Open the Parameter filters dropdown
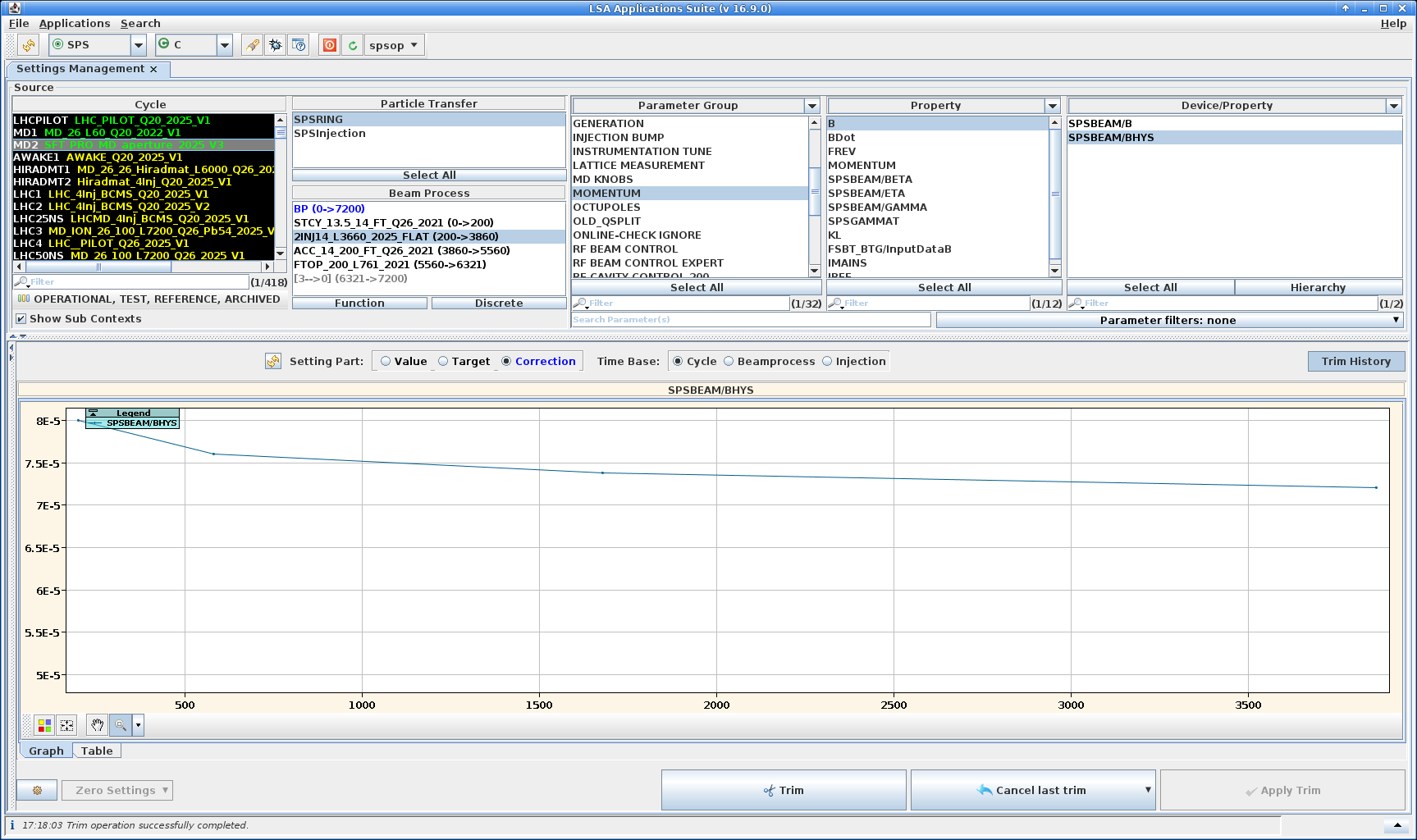Viewport: 1417px width, 840px height. [x=1168, y=321]
